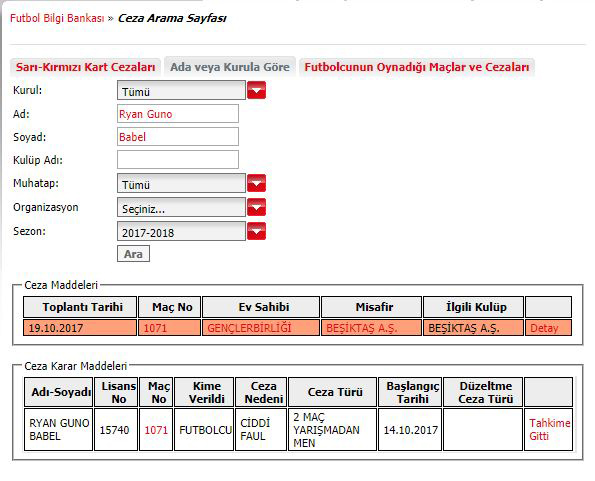Open Futbol Bilgi Bankası breadcrumb link
The width and height of the screenshot is (595, 481).
tap(57, 18)
